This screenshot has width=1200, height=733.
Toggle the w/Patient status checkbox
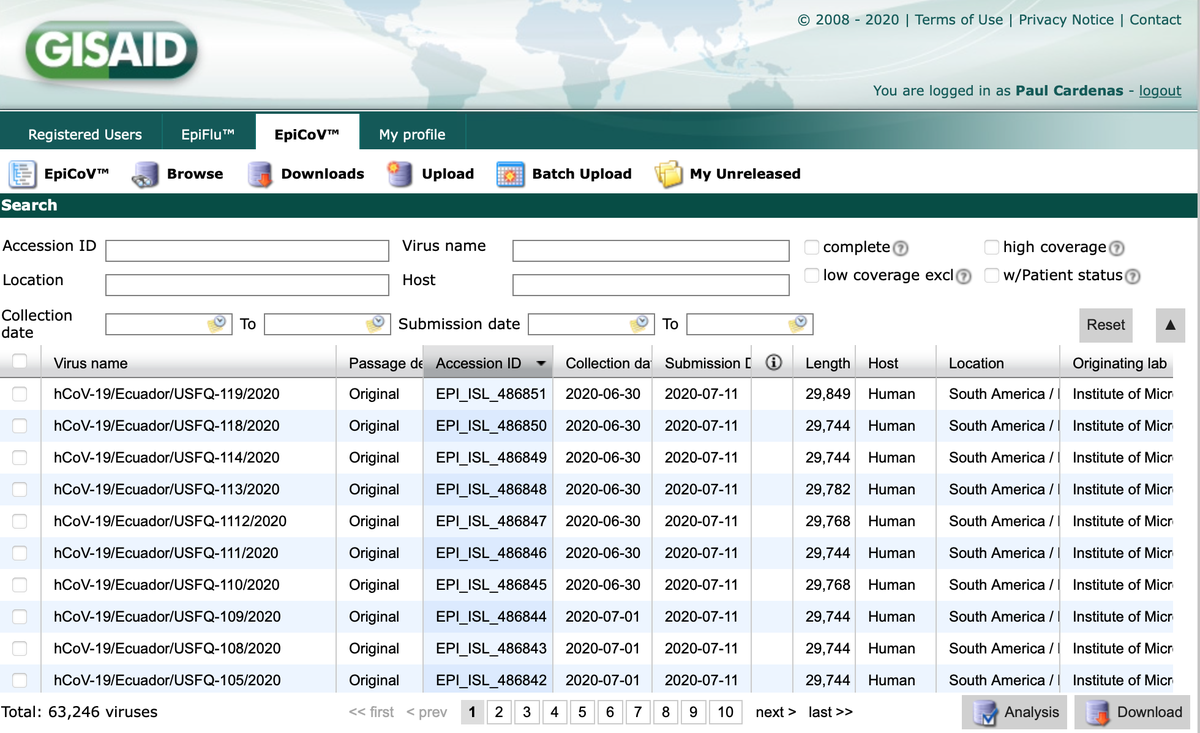click(992, 275)
